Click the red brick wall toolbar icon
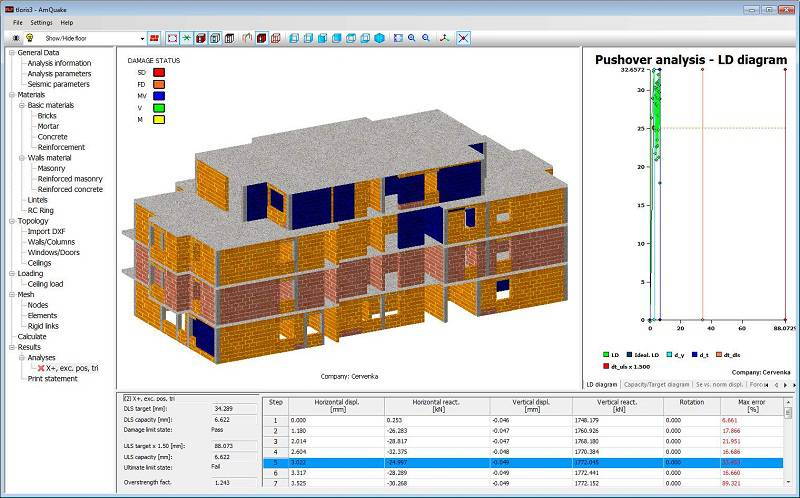Viewport: 800px width, 498px height. (x=154, y=38)
